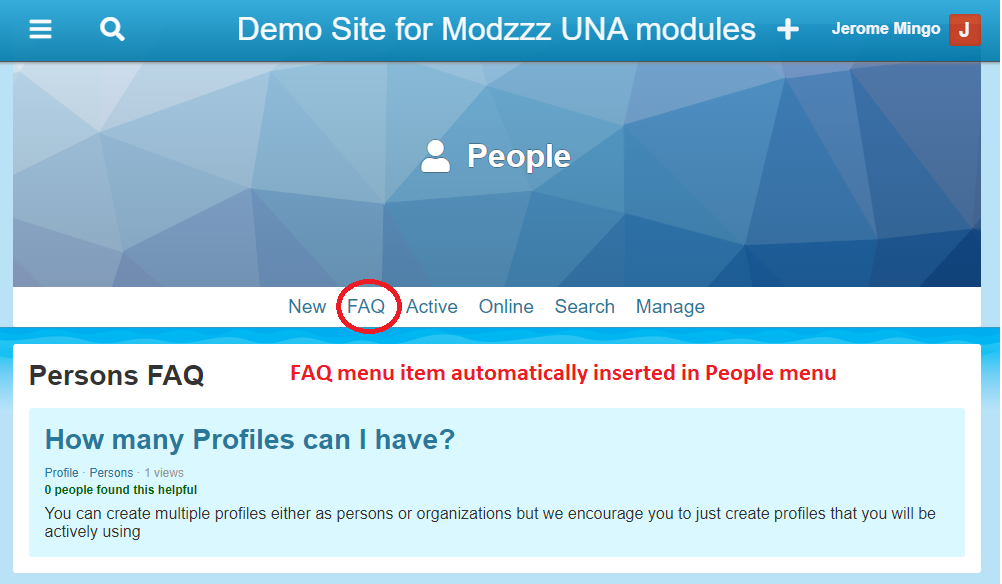The height and width of the screenshot is (584, 1002).
Task: Click the plus create icon
Action: coord(788,30)
